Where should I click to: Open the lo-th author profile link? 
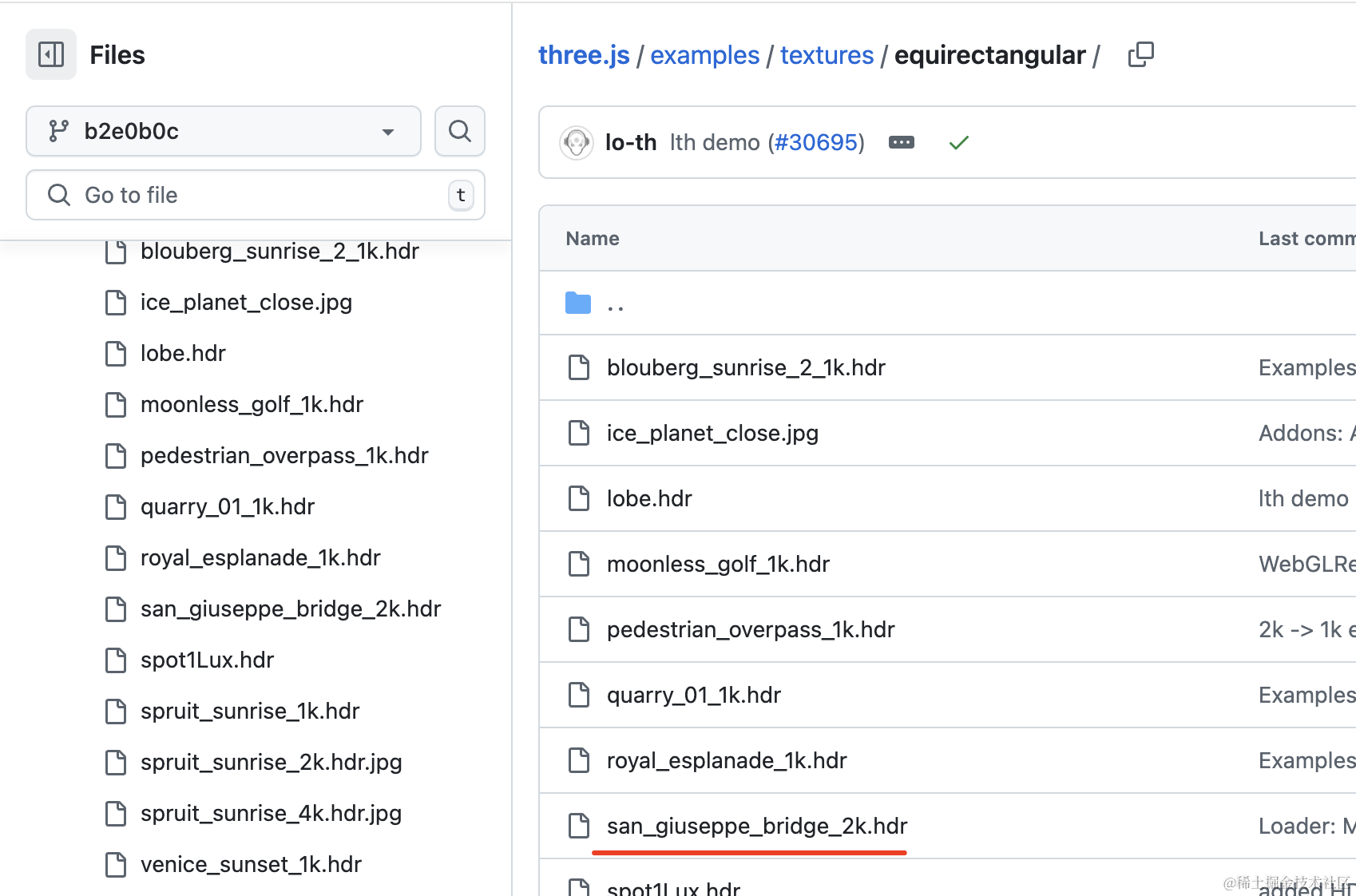coord(631,142)
